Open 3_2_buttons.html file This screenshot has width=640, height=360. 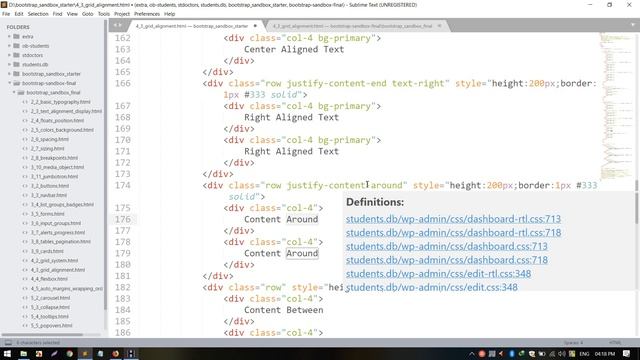tap(50, 186)
